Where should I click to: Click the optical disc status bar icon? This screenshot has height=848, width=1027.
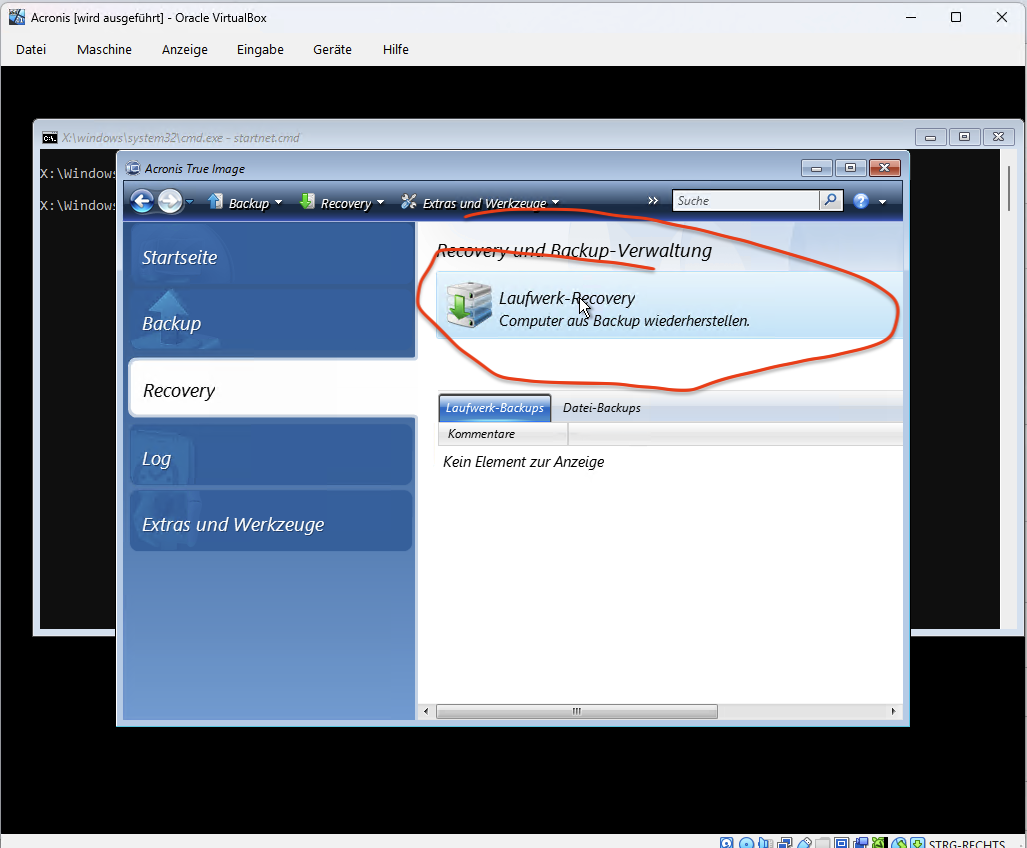pyautogui.click(x=746, y=843)
